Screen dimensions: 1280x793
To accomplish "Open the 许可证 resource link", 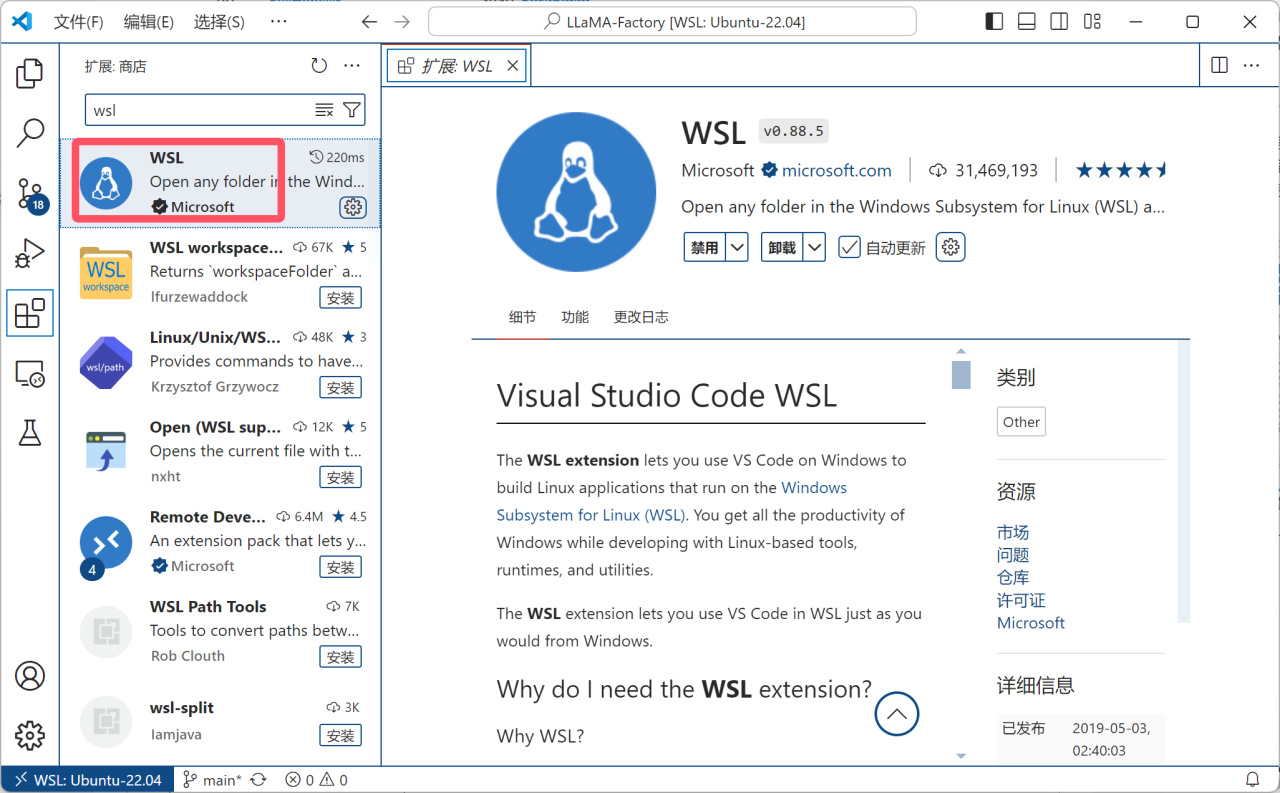I will pyautogui.click(x=1021, y=600).
